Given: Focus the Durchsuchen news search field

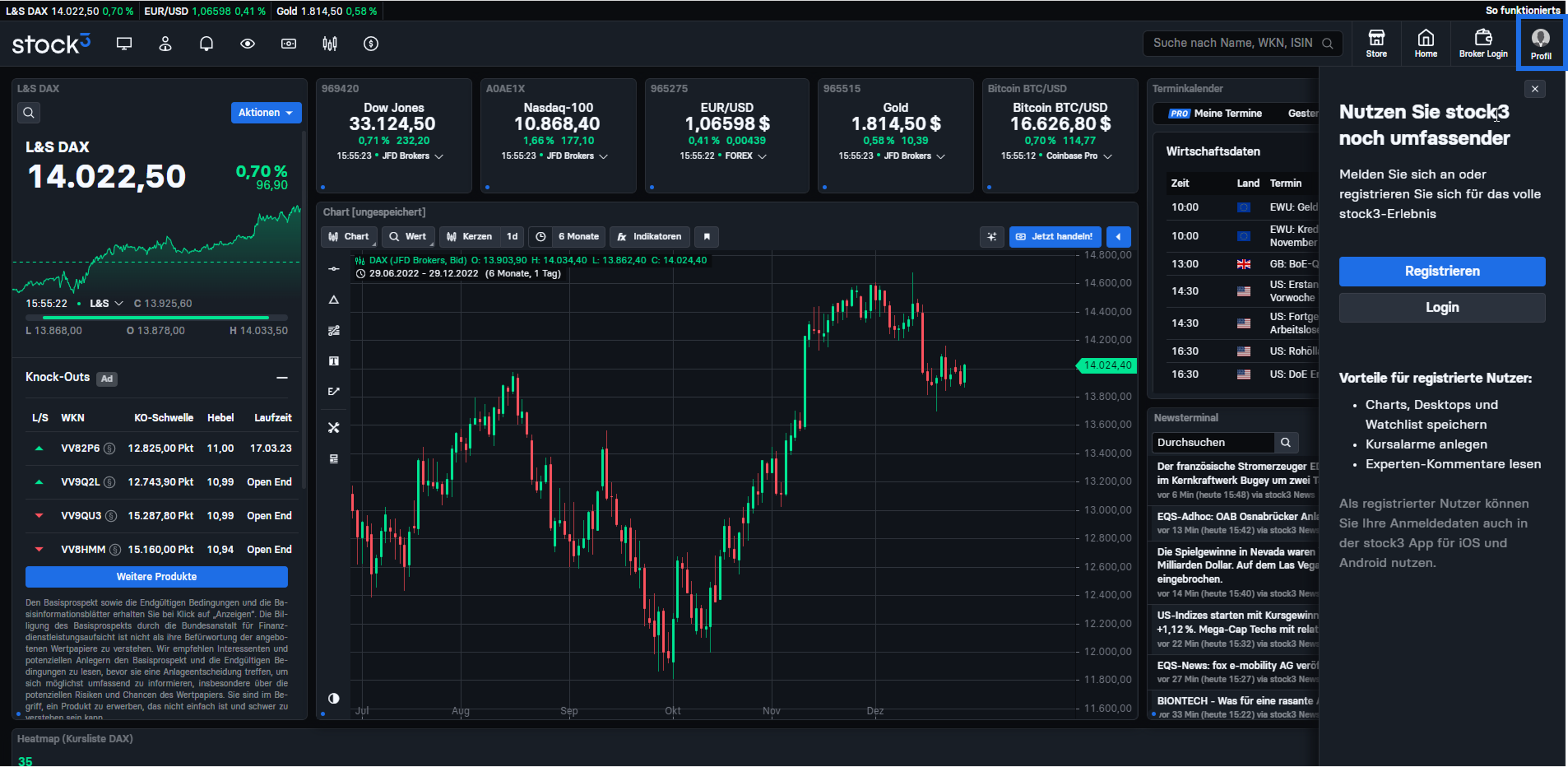Looking at the screenshot, I should [1213, 442].
